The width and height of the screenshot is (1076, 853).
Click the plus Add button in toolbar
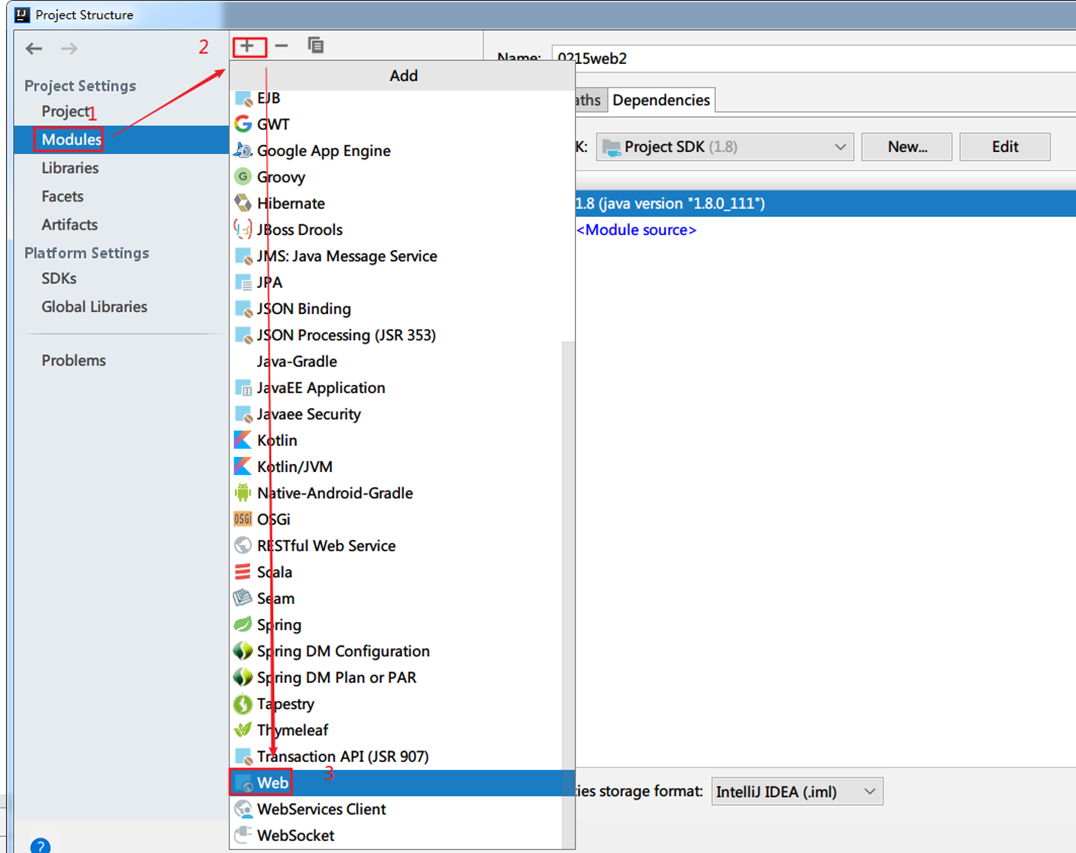pyautogui.click(x=247, y=46)
